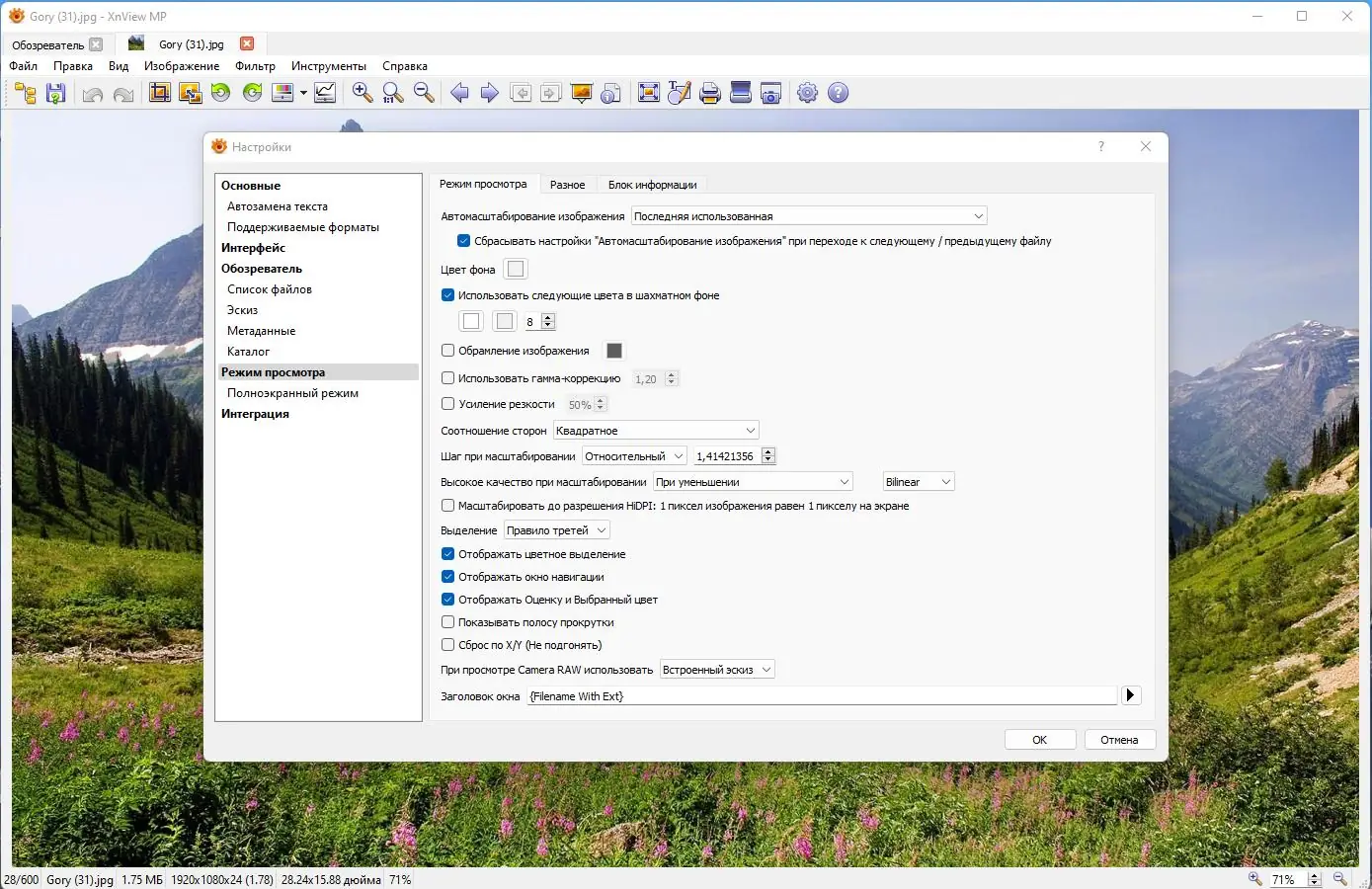Viewport: 1372px width, 889px height.
Task: Open the draw and text annotation tool
Action: (x=680, y=94)
